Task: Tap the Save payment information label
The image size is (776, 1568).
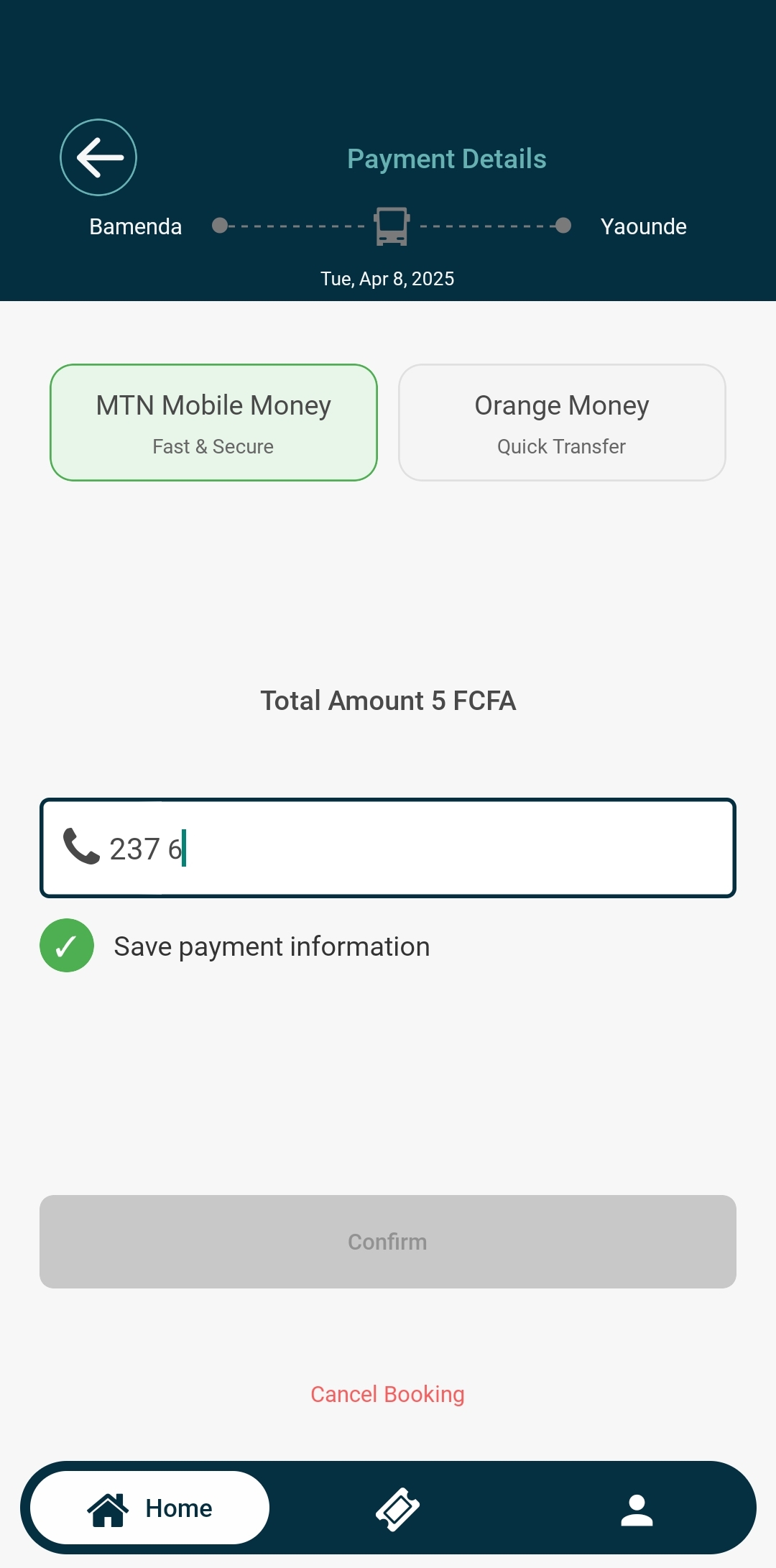Action: [272, 946]
